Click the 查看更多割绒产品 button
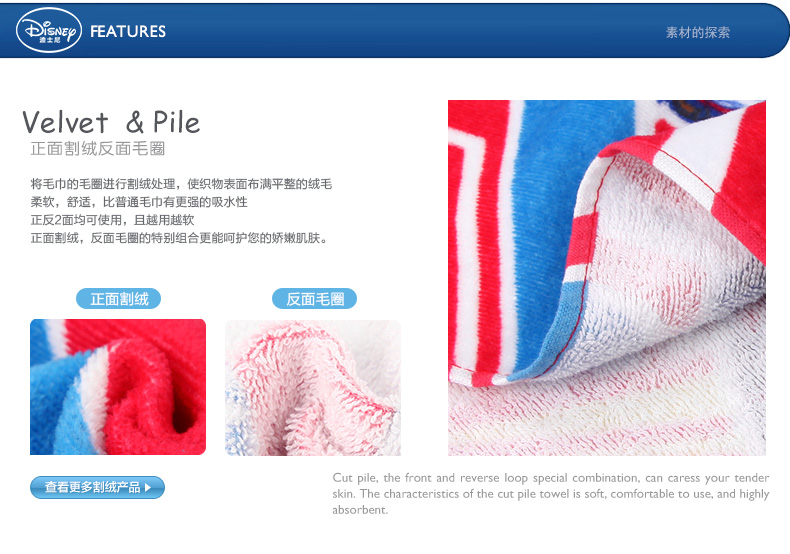This screenshot has width=790, height=554. tap(97, 487)
